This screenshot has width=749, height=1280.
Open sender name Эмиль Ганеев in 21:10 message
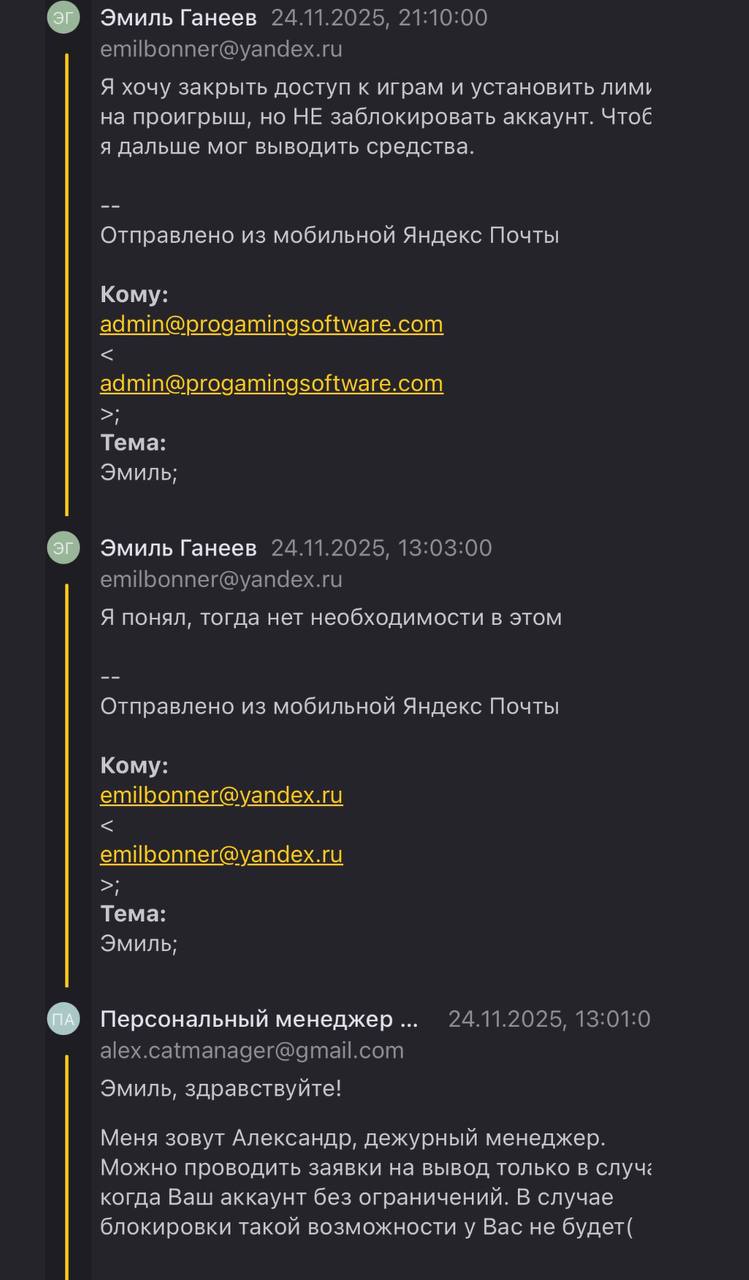coord(178,18)
